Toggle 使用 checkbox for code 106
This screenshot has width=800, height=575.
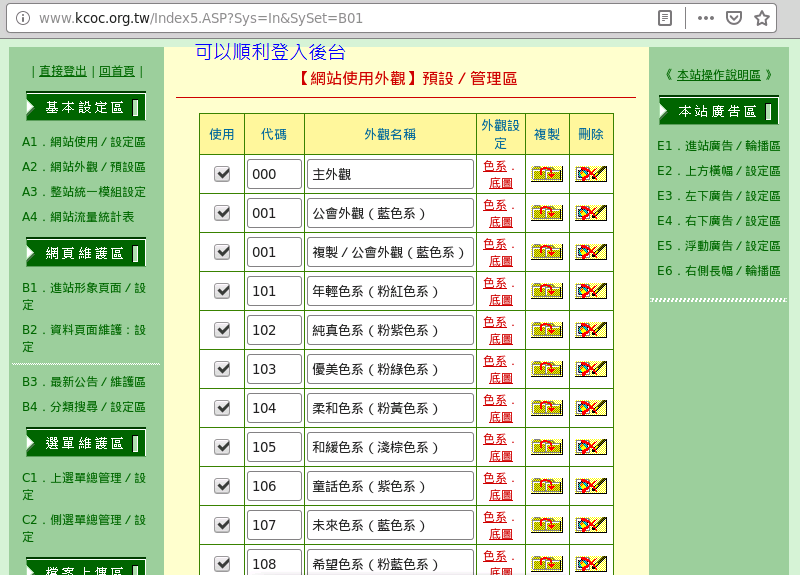pyautogui.click(x=222, y=486)
